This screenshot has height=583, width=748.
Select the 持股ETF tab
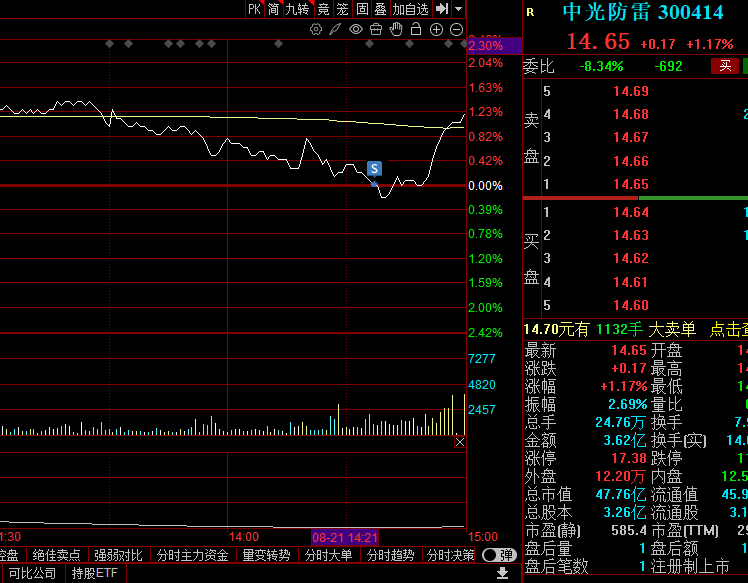(94, 573)
